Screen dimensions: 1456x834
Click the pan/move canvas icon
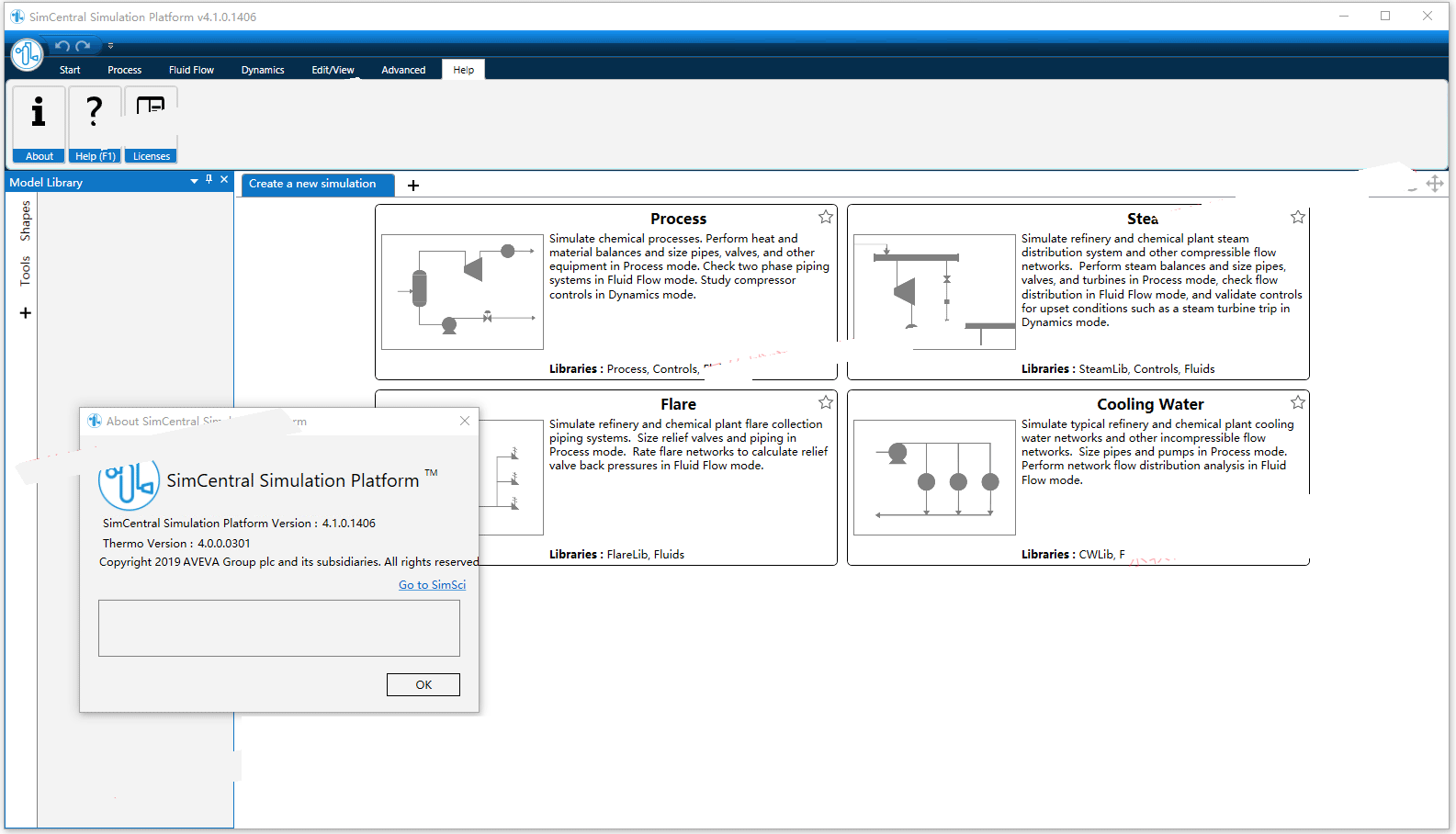pos(1435,184)
